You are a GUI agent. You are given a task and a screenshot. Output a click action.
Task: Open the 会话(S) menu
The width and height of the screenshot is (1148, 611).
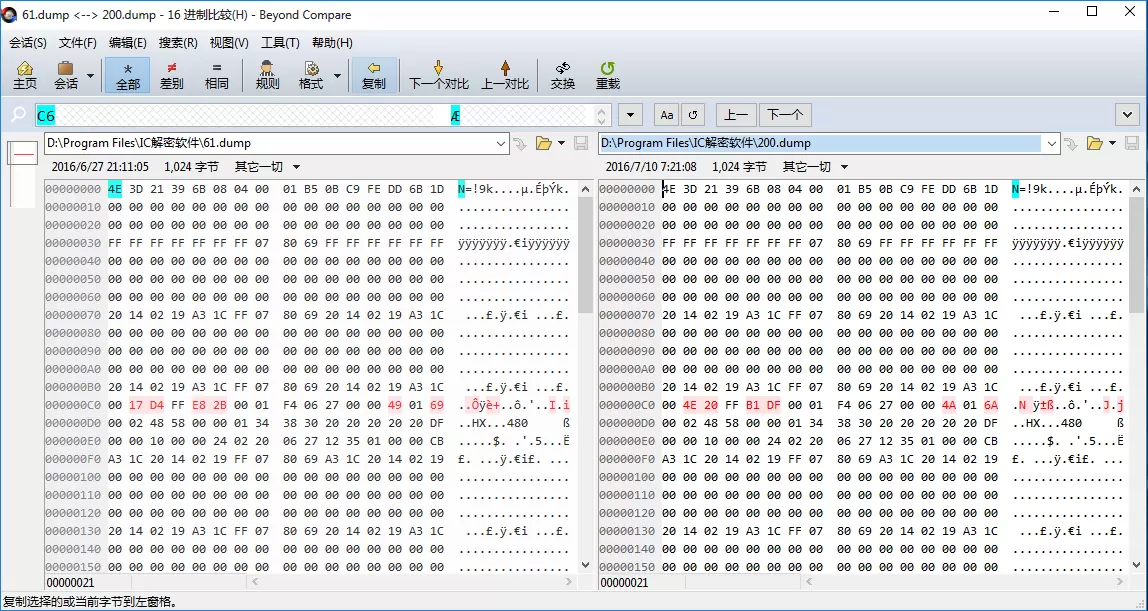tap(28, 43)
